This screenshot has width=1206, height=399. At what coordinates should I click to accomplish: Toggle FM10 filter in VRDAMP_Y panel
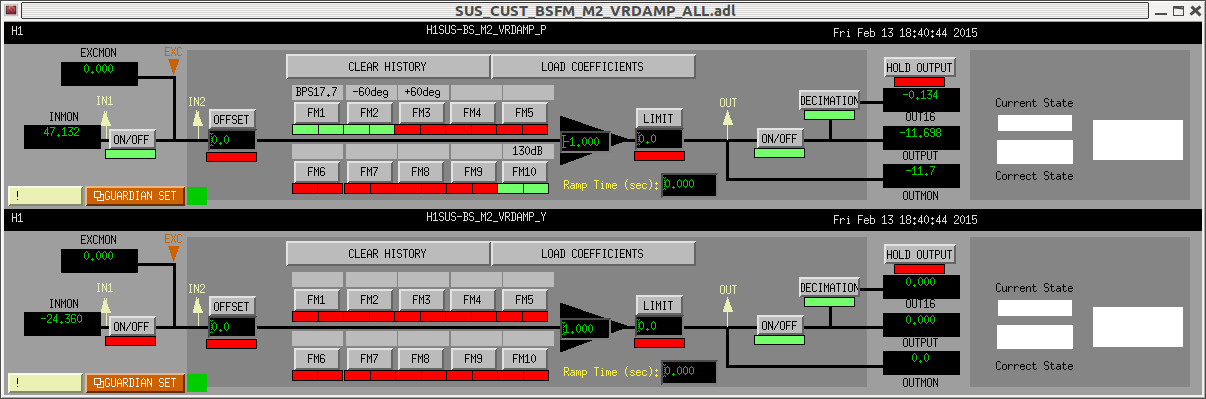[525, 358]
